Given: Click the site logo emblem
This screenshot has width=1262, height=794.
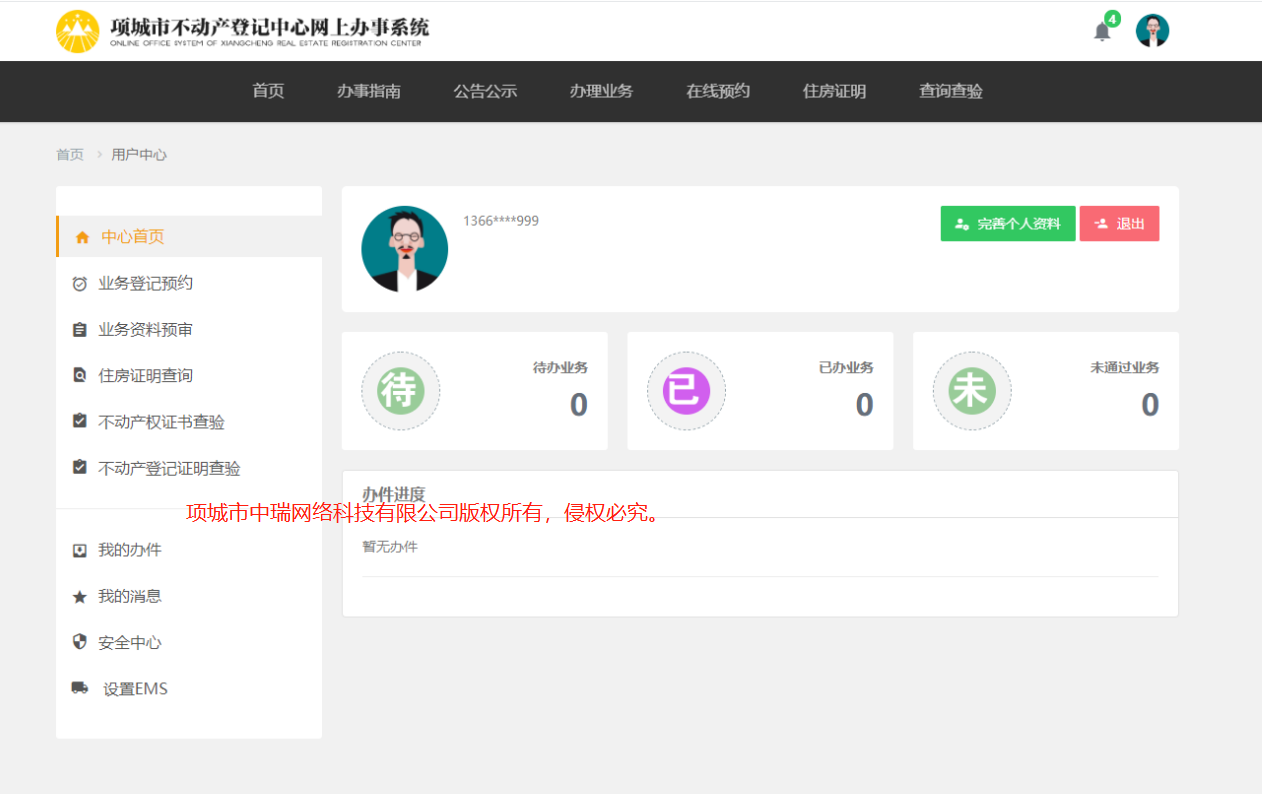Looking at the screenshot, I should tap(77, 31).
